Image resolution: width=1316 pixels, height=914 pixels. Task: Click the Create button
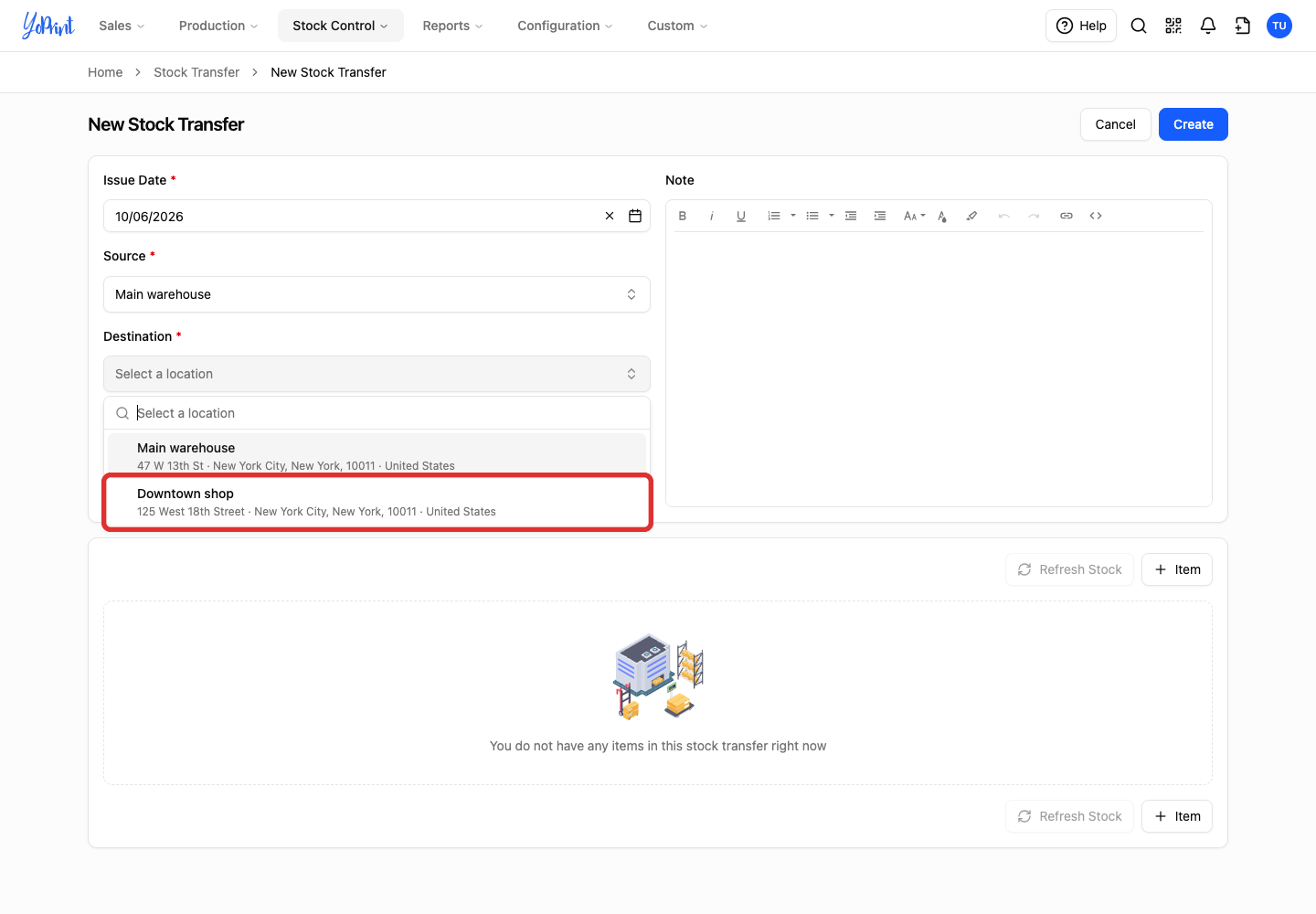click(x=1194, y=124)
